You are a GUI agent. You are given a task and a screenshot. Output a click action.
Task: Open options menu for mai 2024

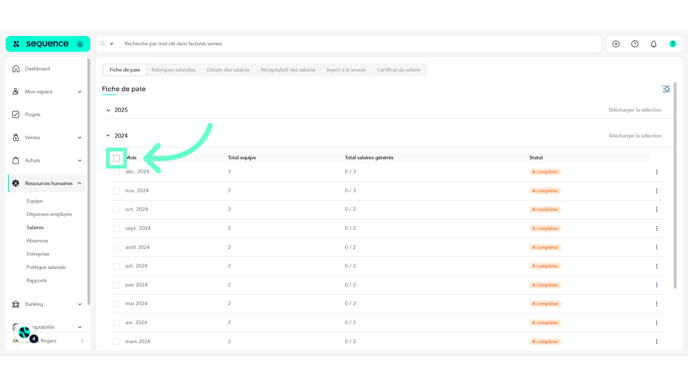click(x=656, y=304)
